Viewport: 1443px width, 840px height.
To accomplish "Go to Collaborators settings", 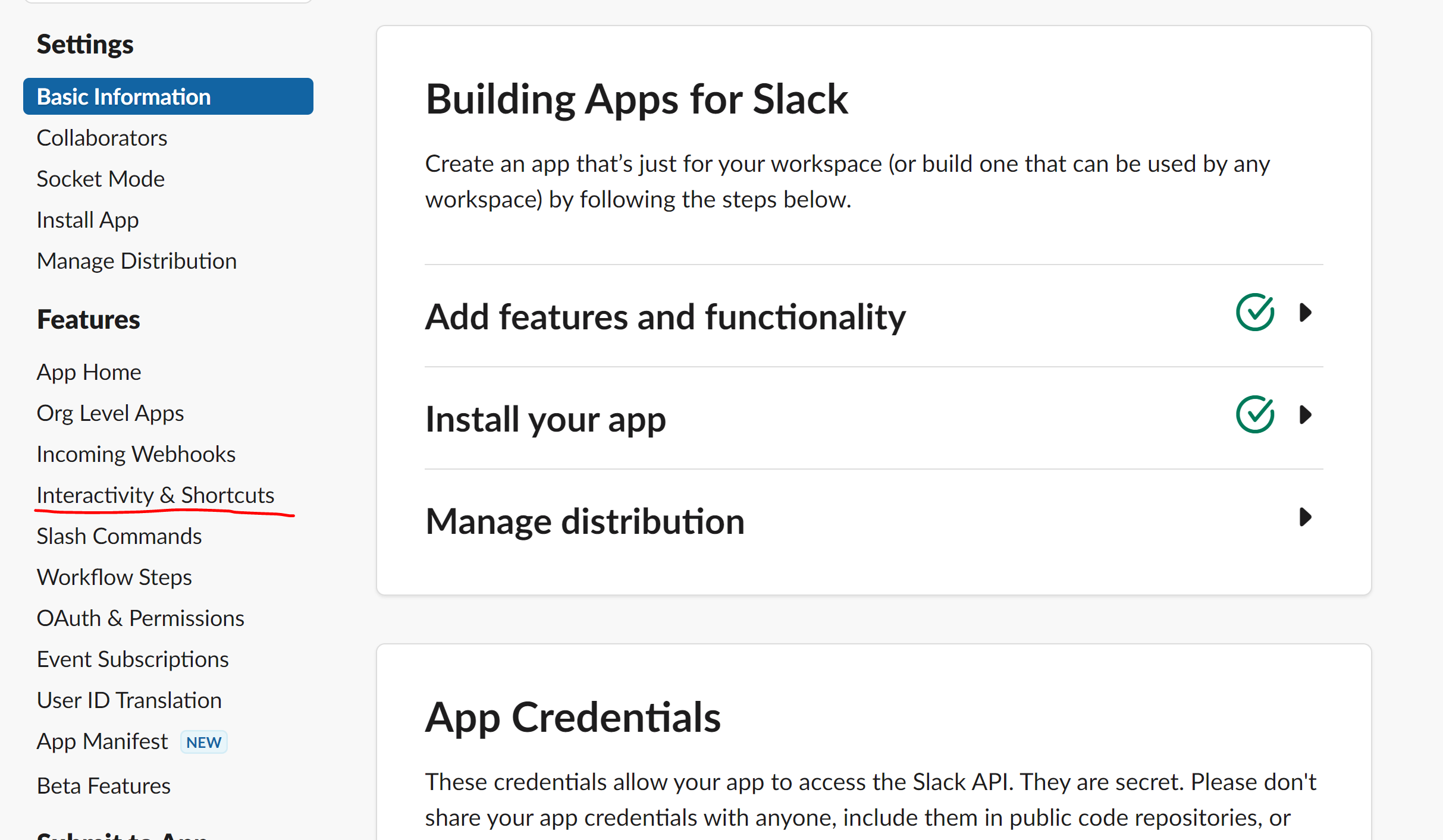I will point(102,138).
